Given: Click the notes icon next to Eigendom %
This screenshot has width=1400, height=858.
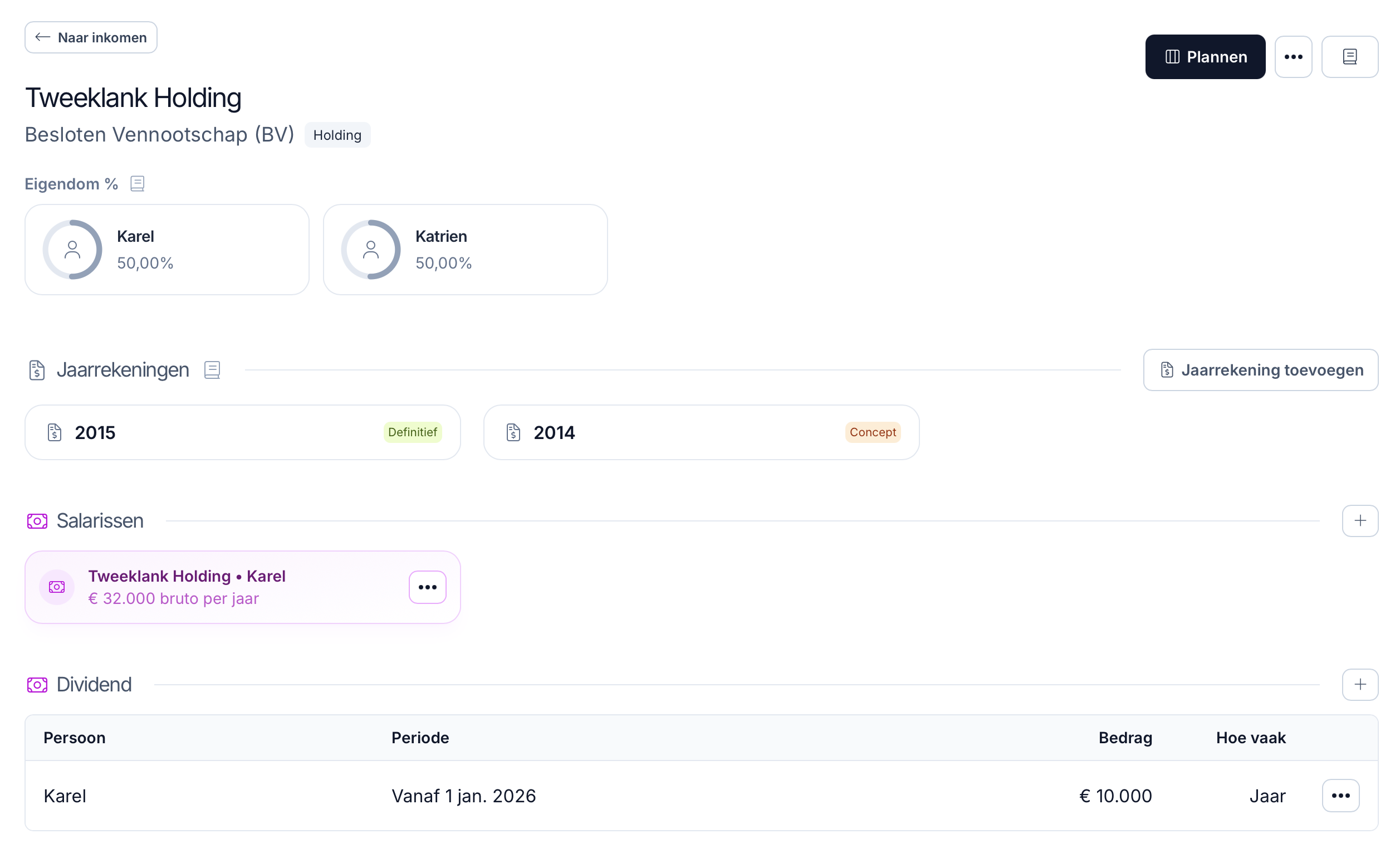Looking at the screenshot, I should 138,184.
